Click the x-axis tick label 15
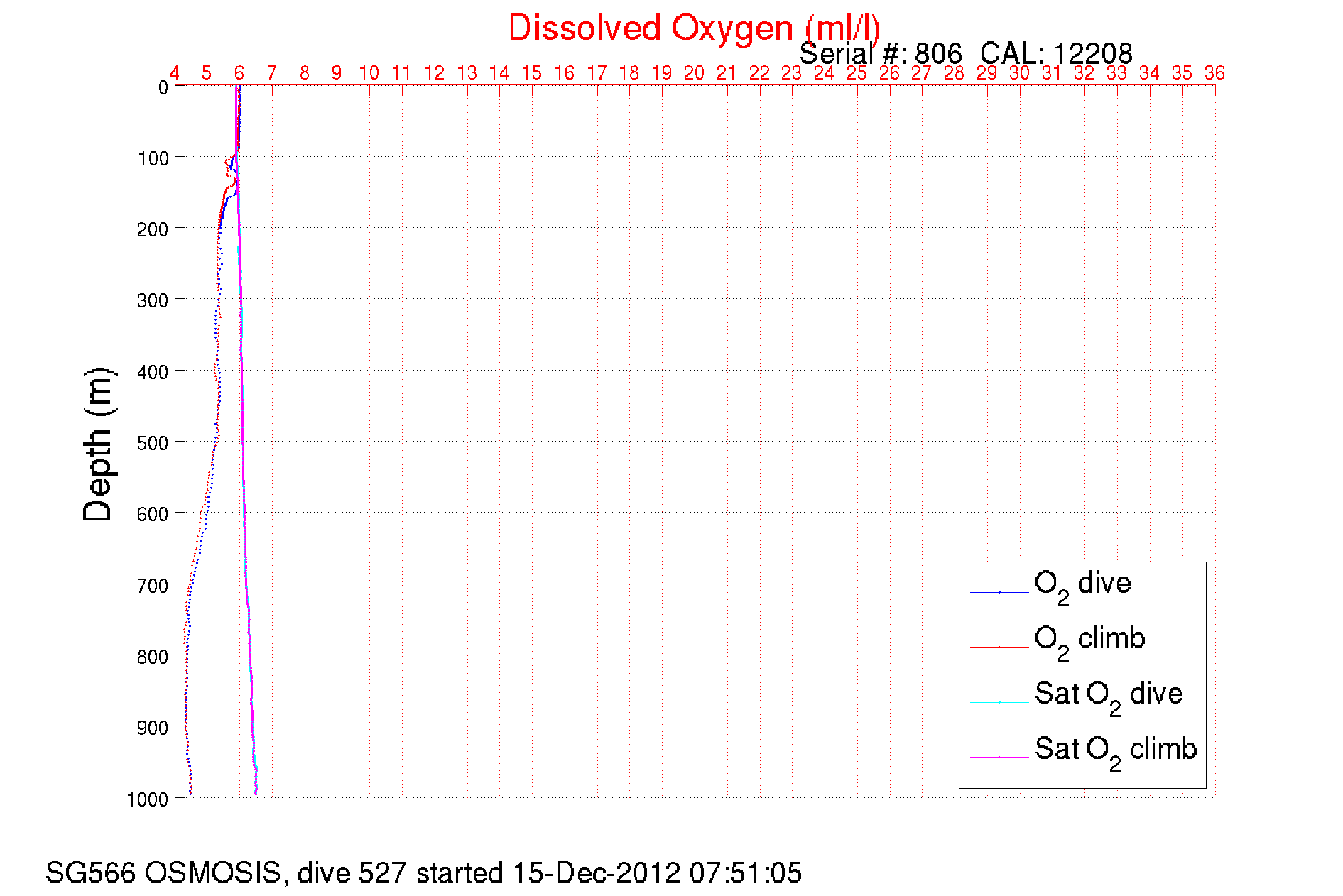 [532, 72]
